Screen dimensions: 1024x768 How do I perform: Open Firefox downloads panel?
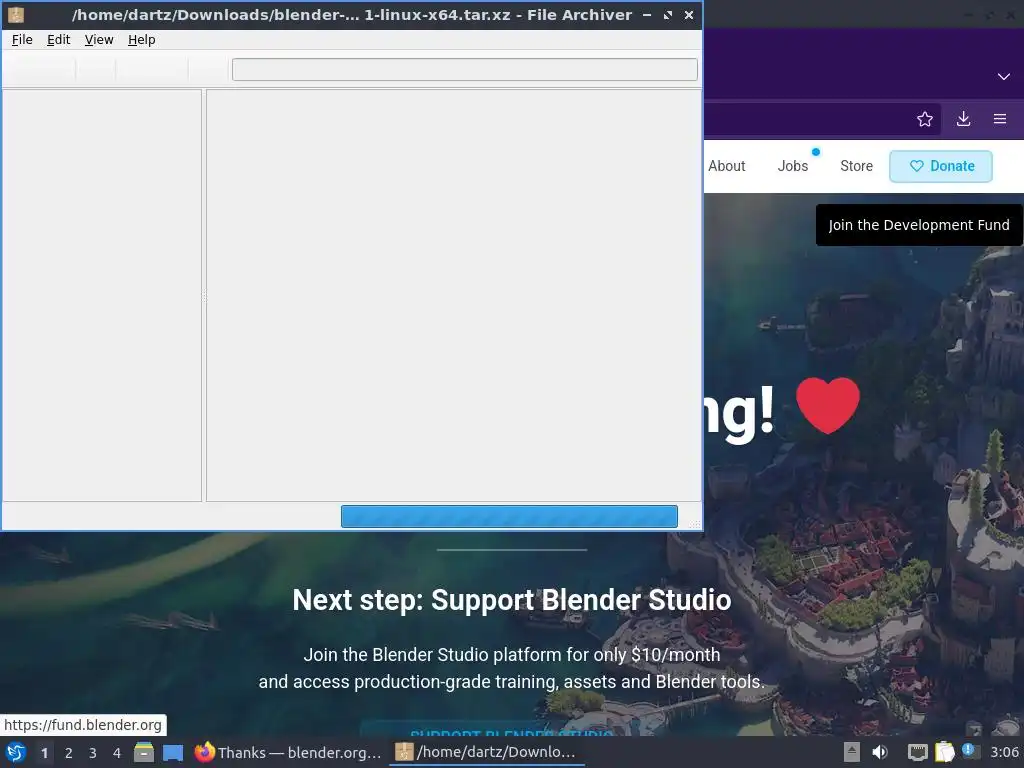click(x=963, y=119)
